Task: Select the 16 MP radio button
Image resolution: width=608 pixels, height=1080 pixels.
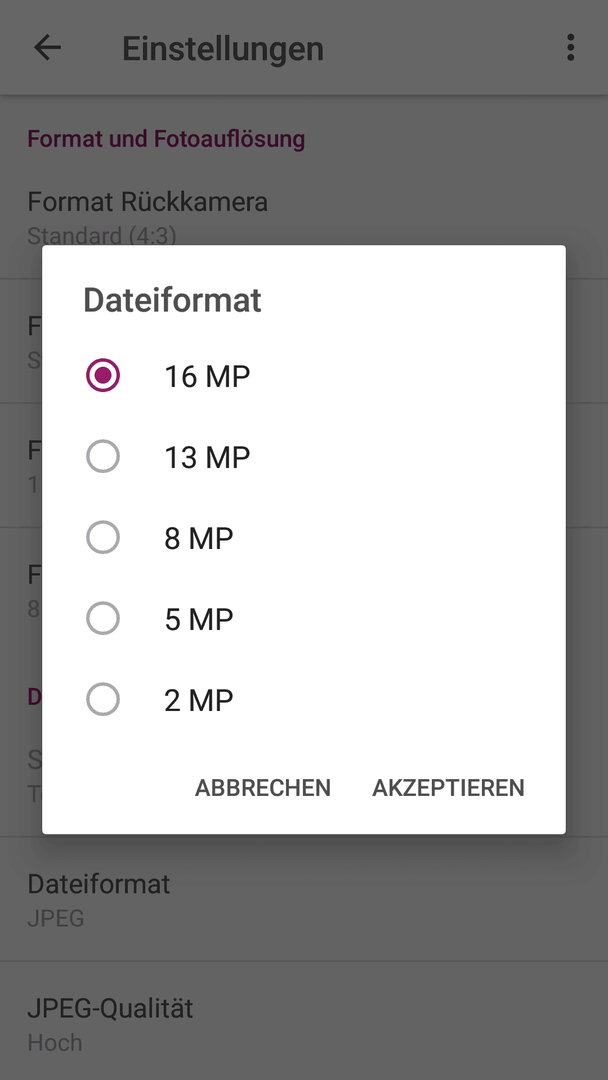Action: point(103,375)
